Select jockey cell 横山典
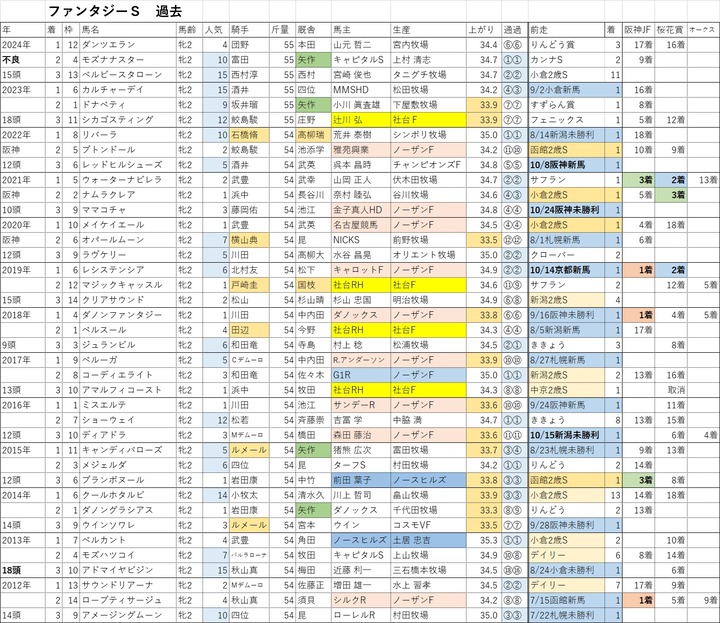This screenshot has height=623, width=720. pos(248,240)
